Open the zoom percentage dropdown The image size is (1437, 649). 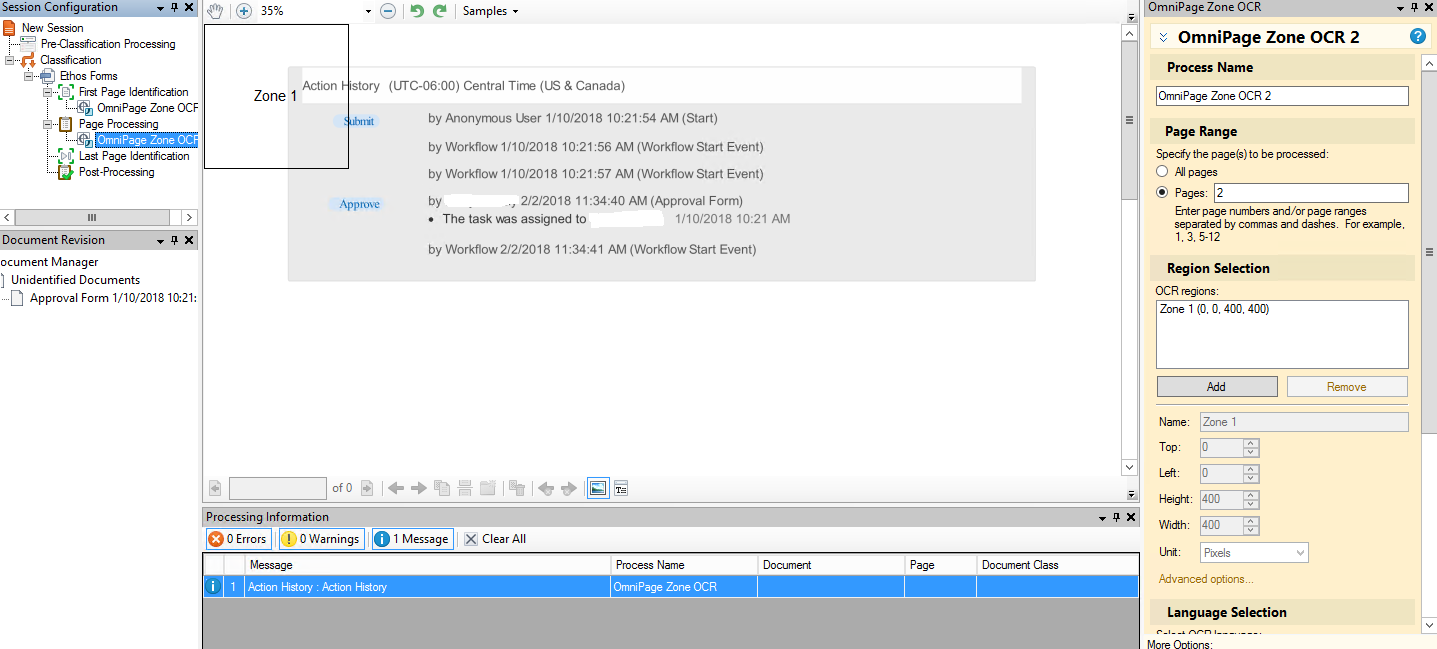368,12
